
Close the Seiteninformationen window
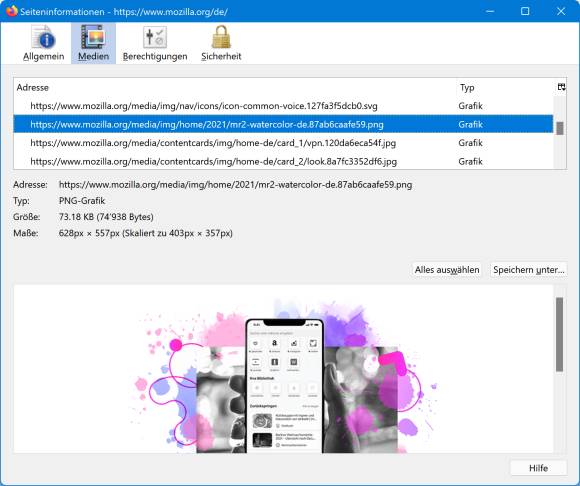(x=561, y=11)
